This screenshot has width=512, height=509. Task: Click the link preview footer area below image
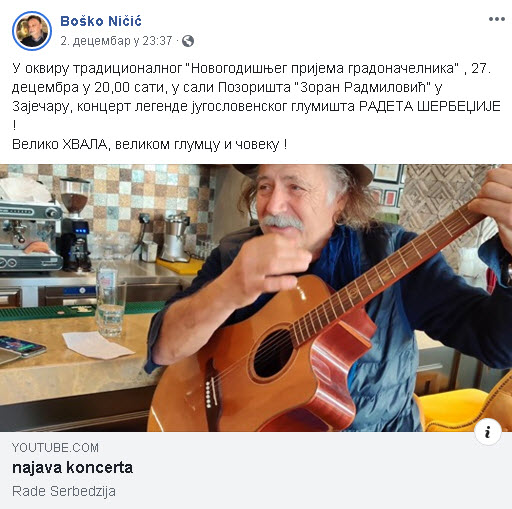pos(256,470)
